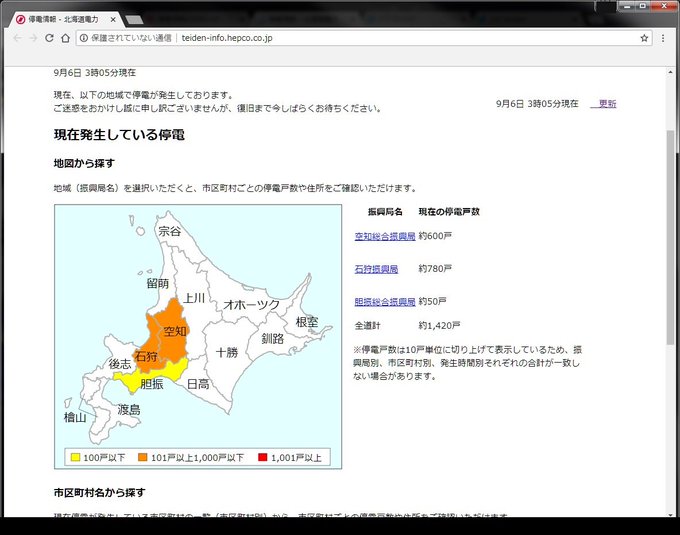The image size is (680, 535).
Task: Click the scrollbar up arrow
Action: (670, 72)
